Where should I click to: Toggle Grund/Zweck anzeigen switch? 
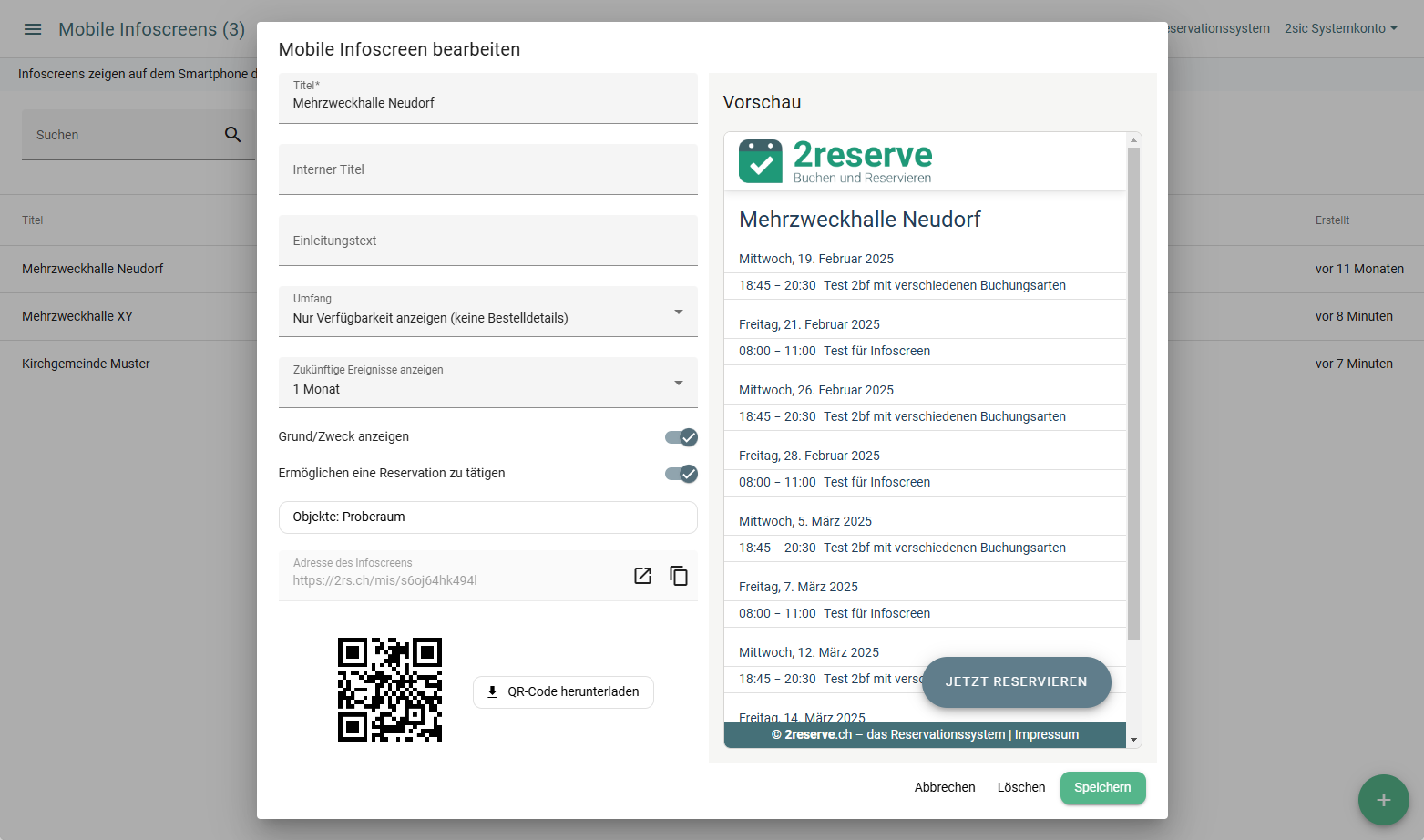(x=681, y=437)
